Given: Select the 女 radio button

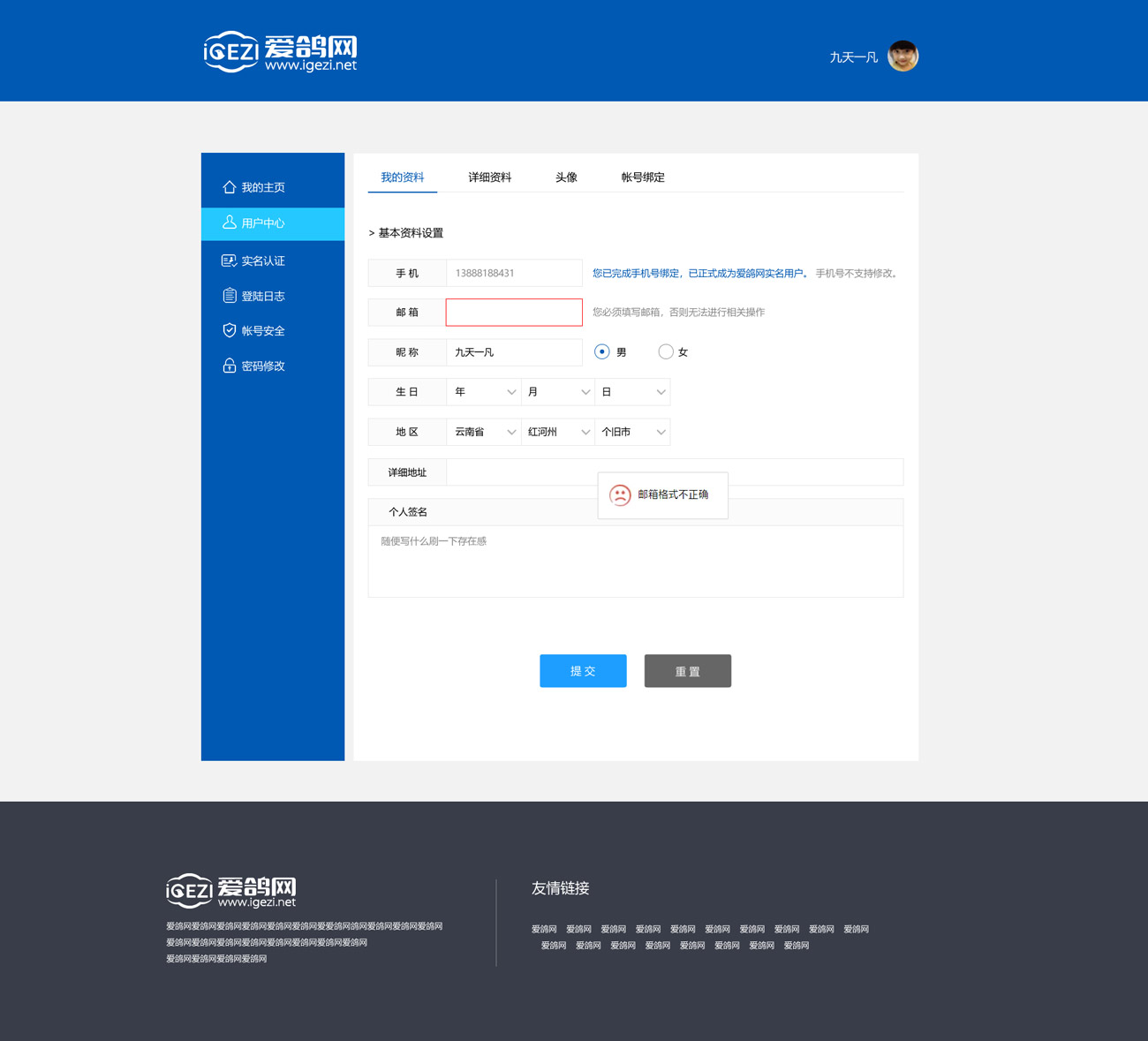Looking at the screenshot, I should pyautogui.click(x=666, y=351).
